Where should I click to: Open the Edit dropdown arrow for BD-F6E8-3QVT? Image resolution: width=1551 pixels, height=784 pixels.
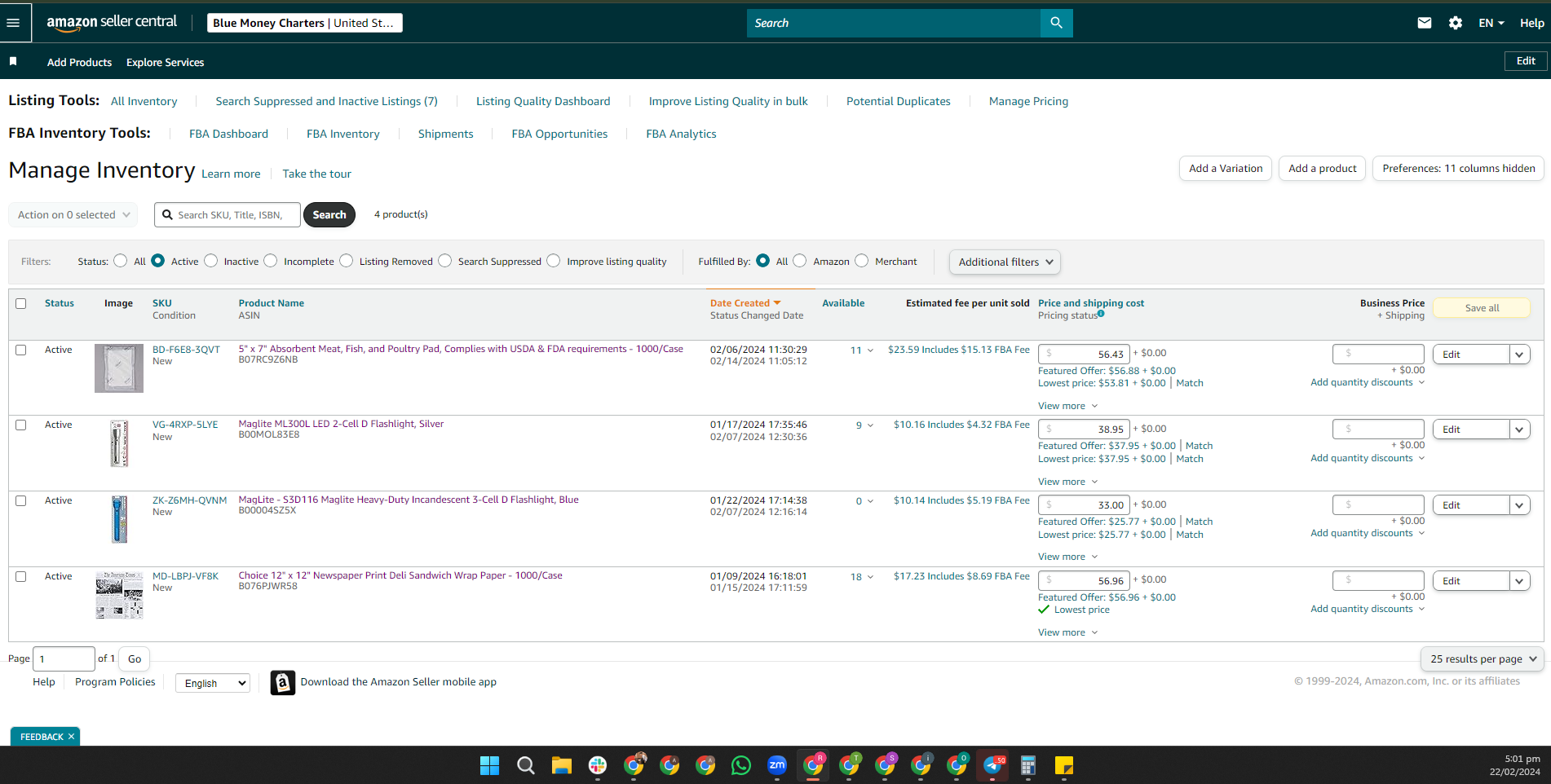(1519, 355)
